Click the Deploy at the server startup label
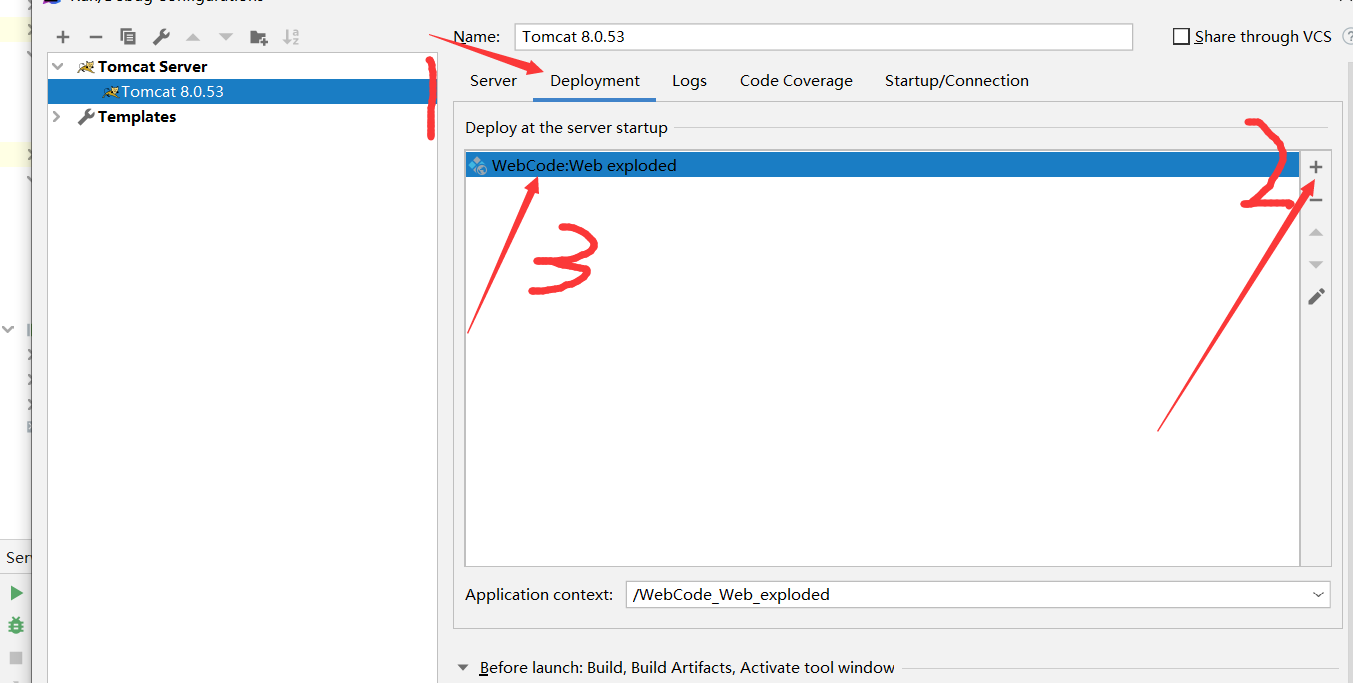This screenshot has height=683, width=1353. [x=566, y=128]
